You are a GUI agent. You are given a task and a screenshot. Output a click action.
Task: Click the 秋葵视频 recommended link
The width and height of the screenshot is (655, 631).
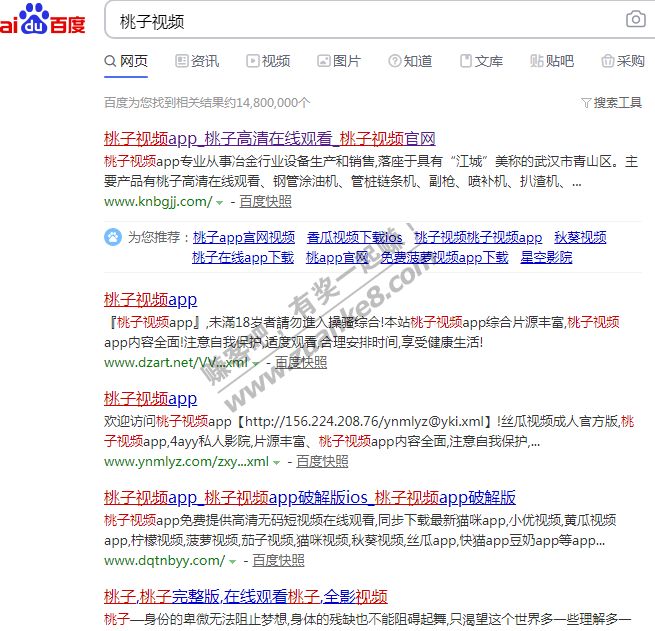coord(580,238)
